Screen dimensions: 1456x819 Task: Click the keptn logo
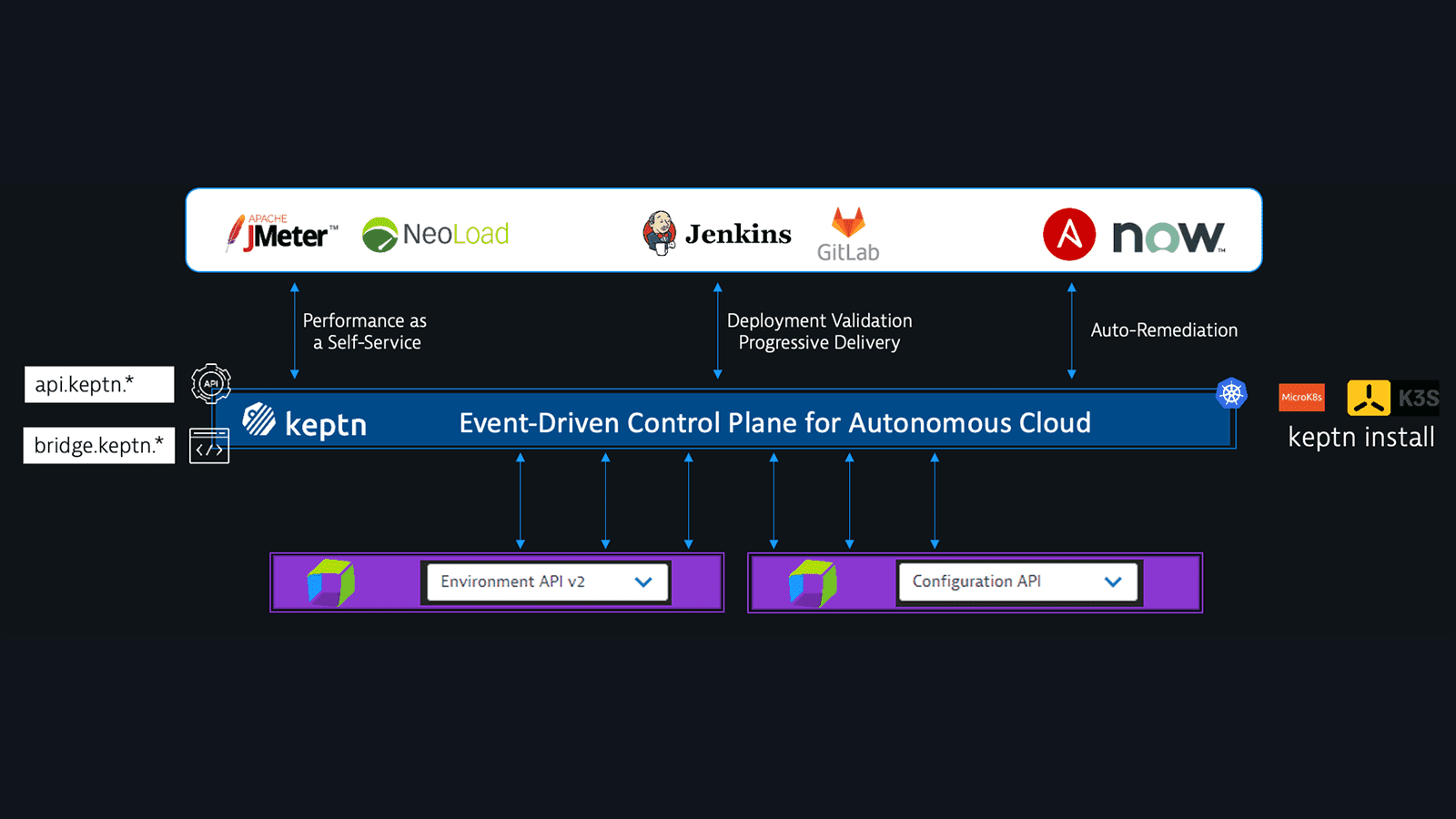[305, 422]
